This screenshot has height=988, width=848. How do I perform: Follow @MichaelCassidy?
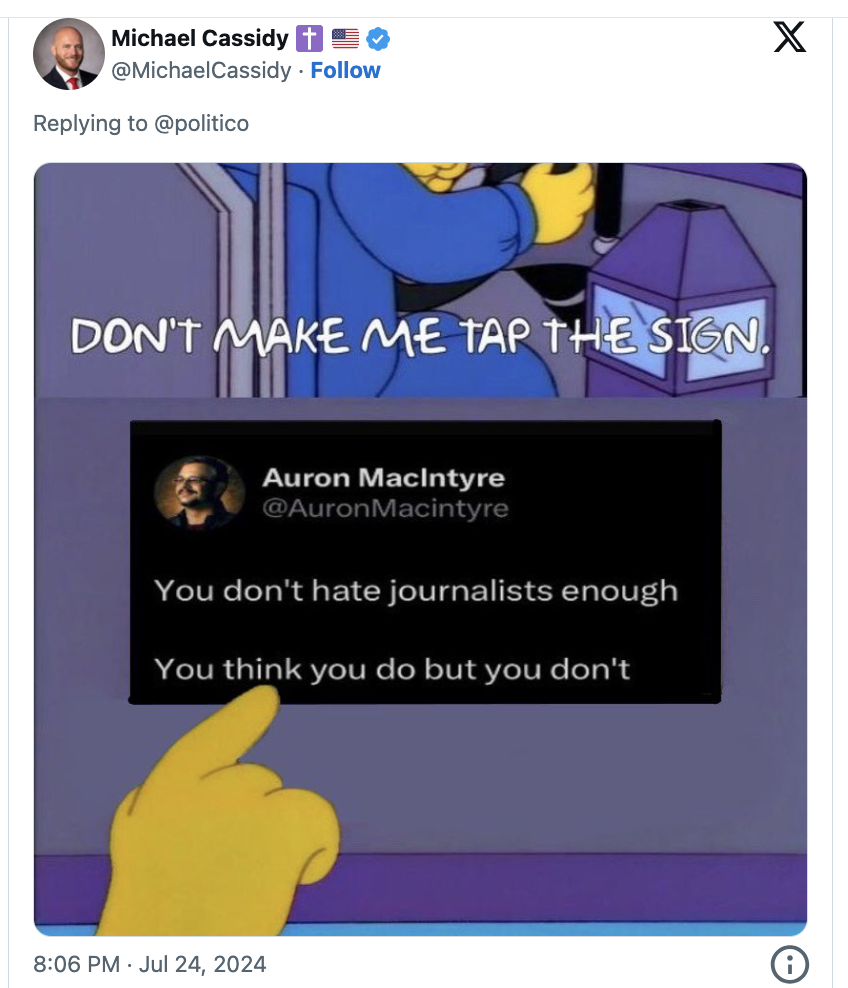click(345, 70)
